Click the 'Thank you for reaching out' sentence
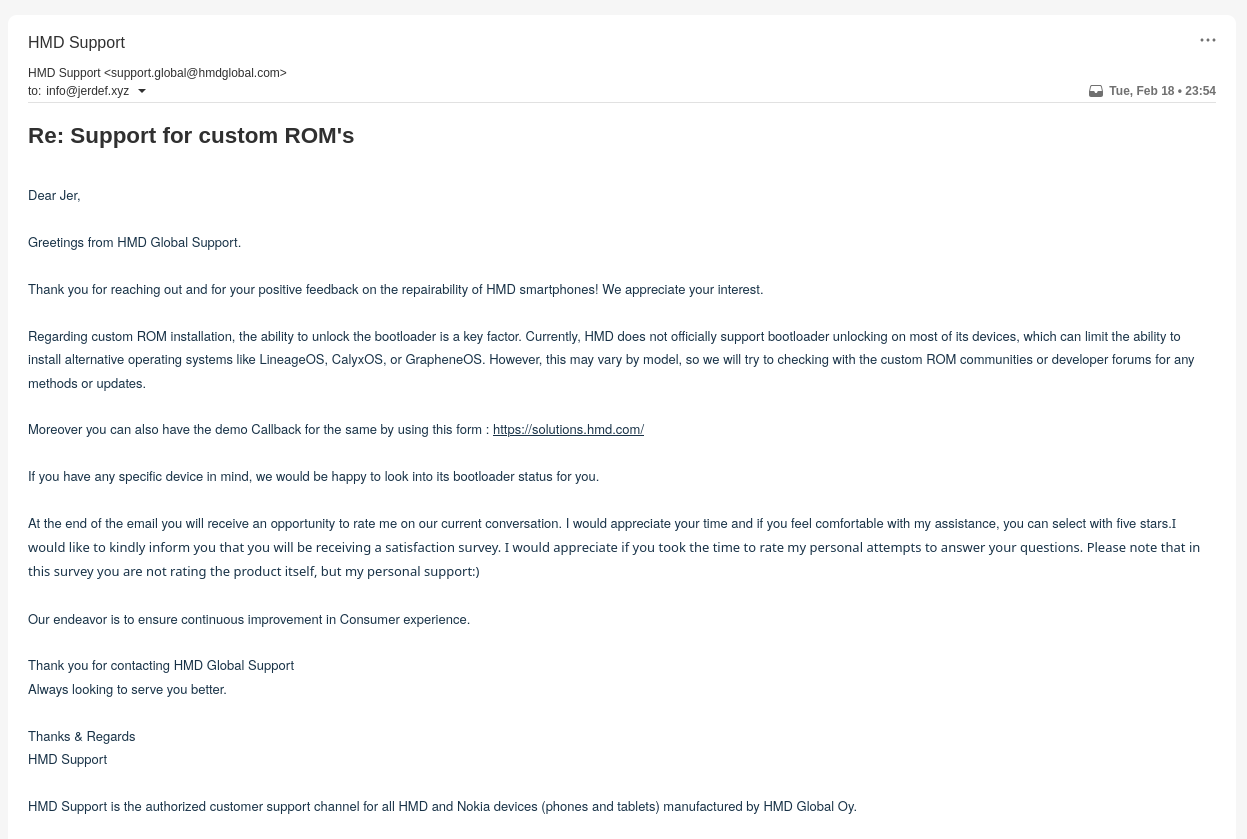 [x=395, y=290]
